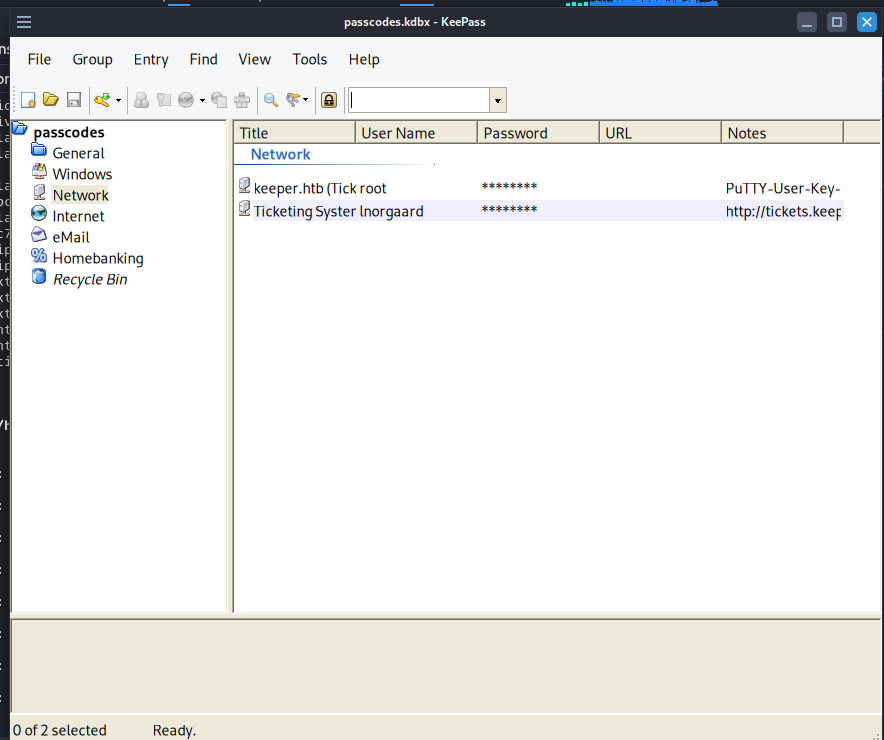Screen dimensions: 884x740
Task: Open the quick search dropdown arrow
Action: [498, 101]
